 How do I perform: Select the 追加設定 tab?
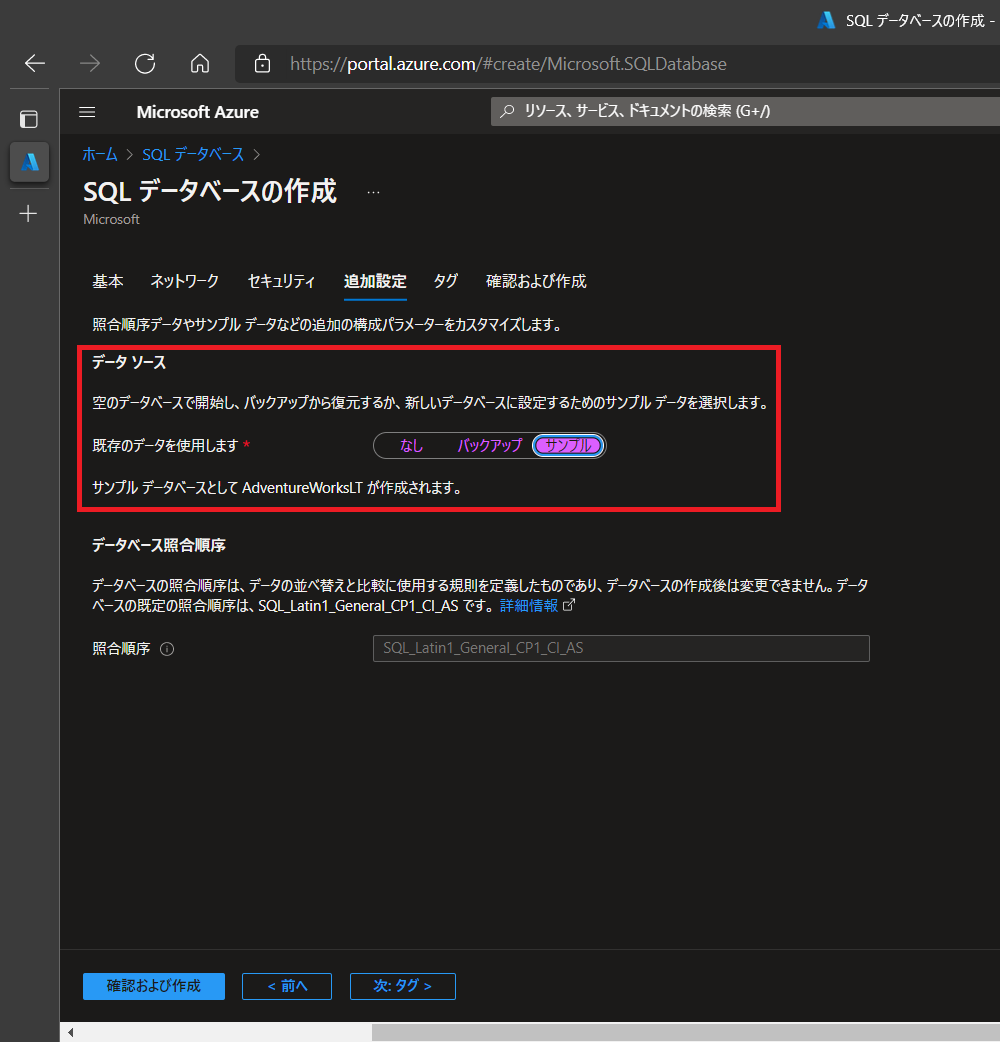(375, 282)
